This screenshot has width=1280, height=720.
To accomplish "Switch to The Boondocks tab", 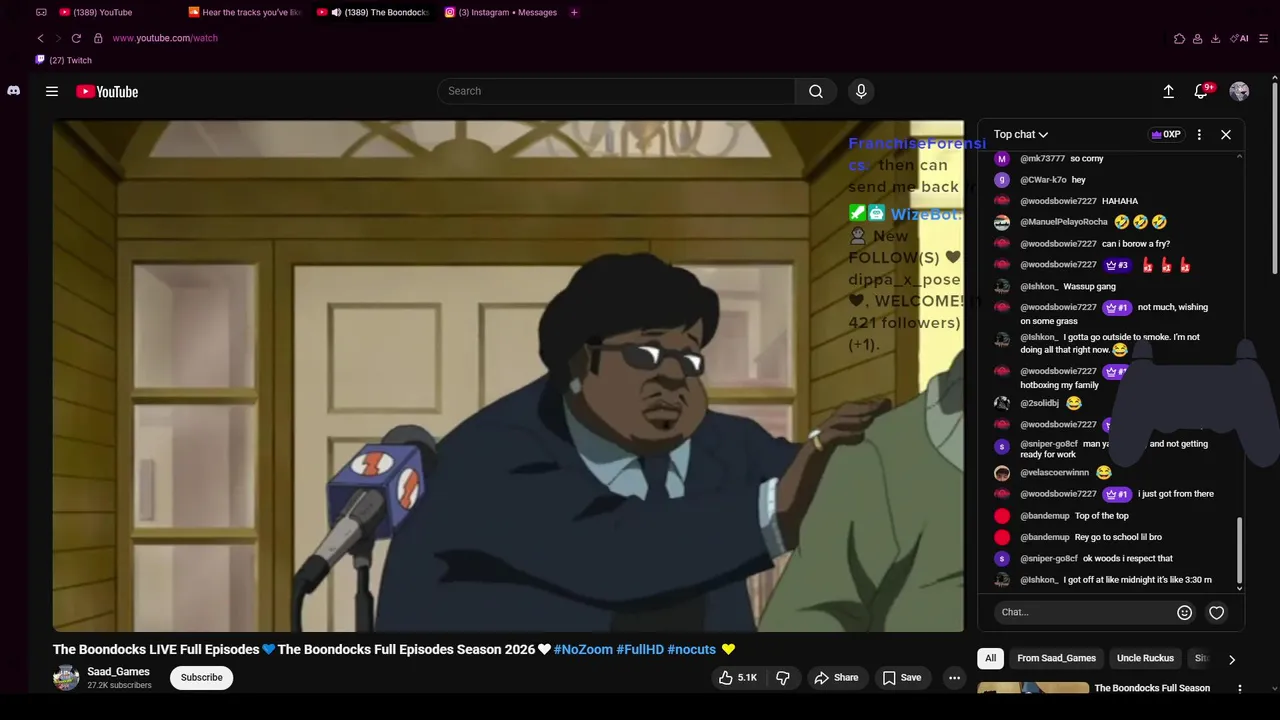I will tap(373, 12).
